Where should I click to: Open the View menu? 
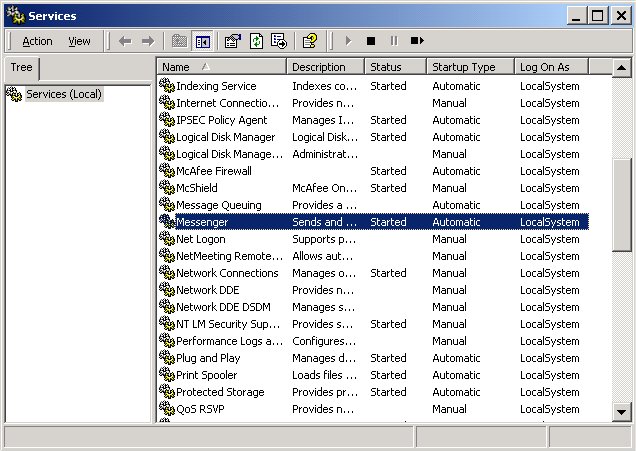tap(79, 41)
